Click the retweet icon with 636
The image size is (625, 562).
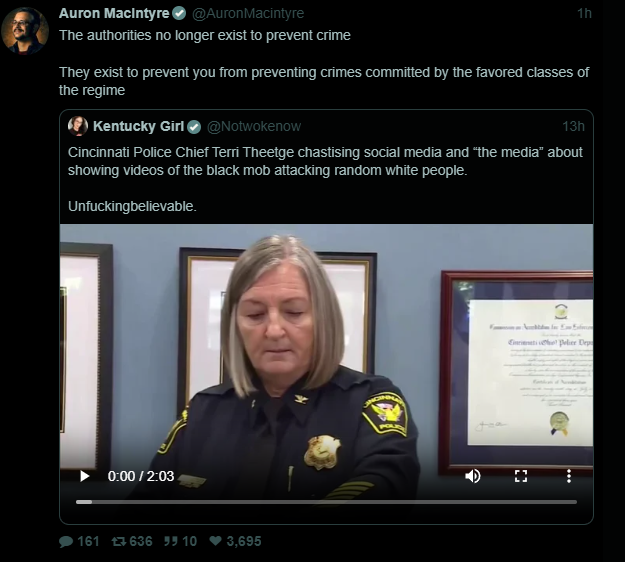(119, 541)
